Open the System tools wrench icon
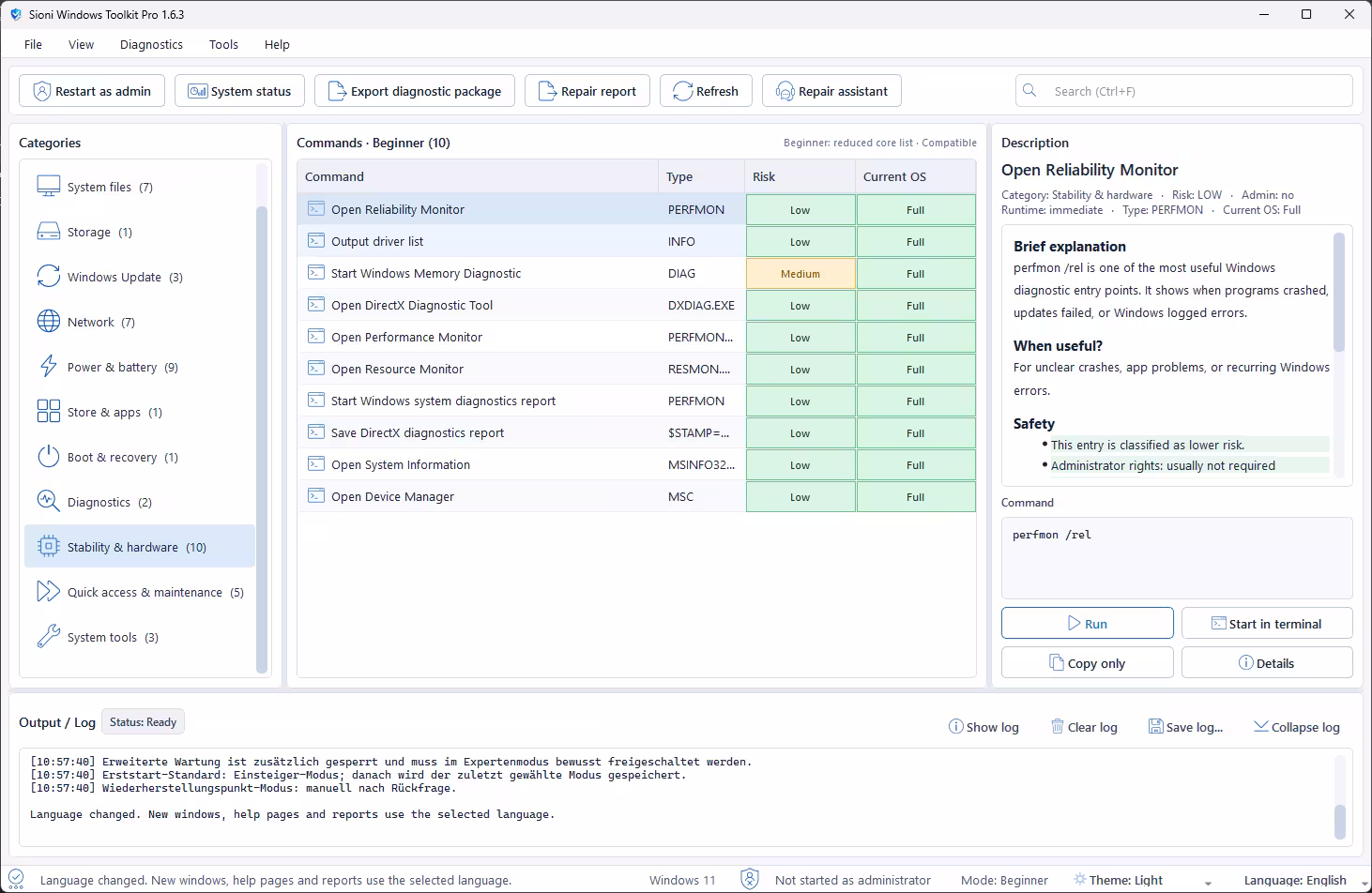 [49, 637]
